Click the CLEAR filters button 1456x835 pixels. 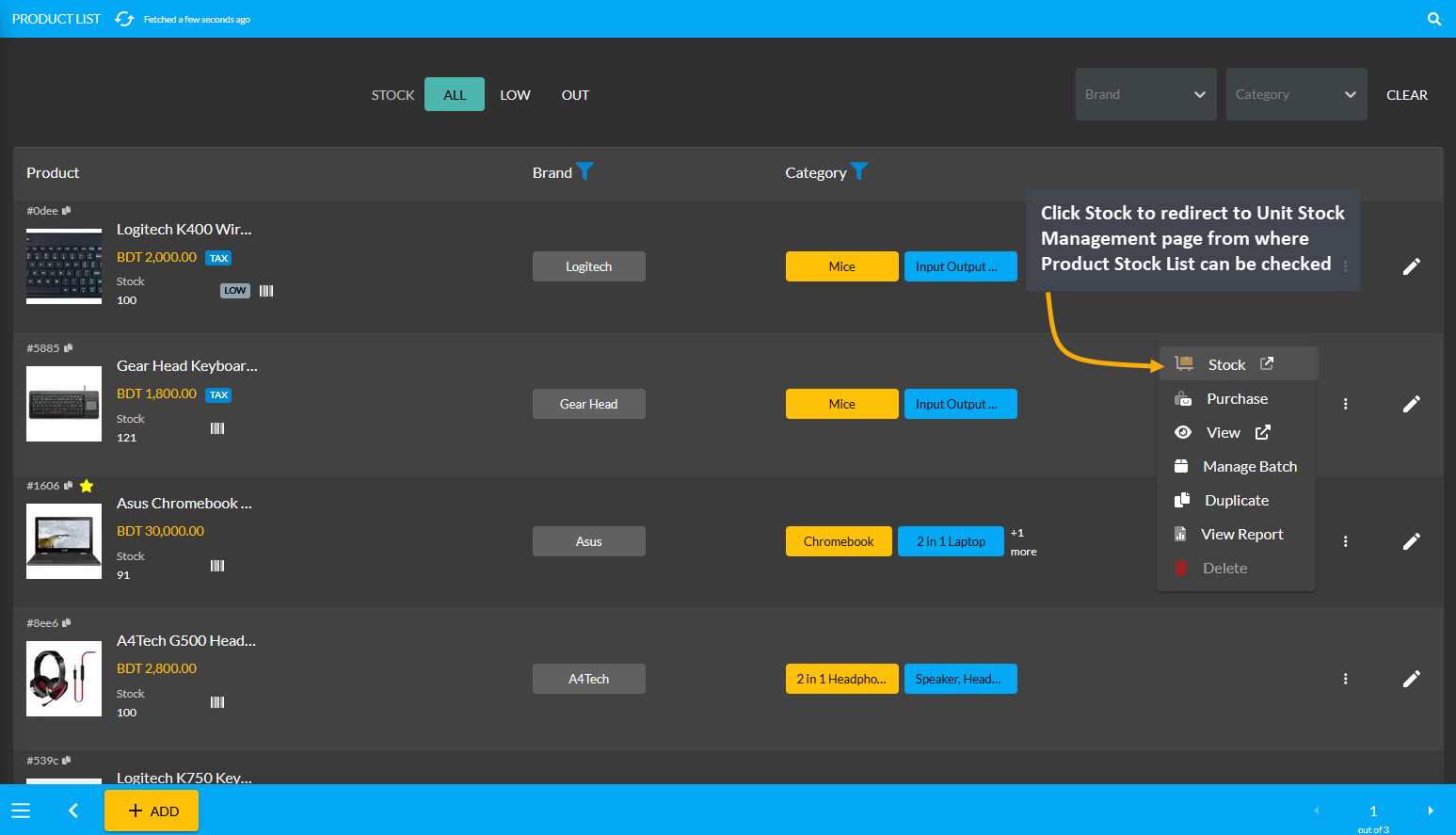[x=1406, y=95]
